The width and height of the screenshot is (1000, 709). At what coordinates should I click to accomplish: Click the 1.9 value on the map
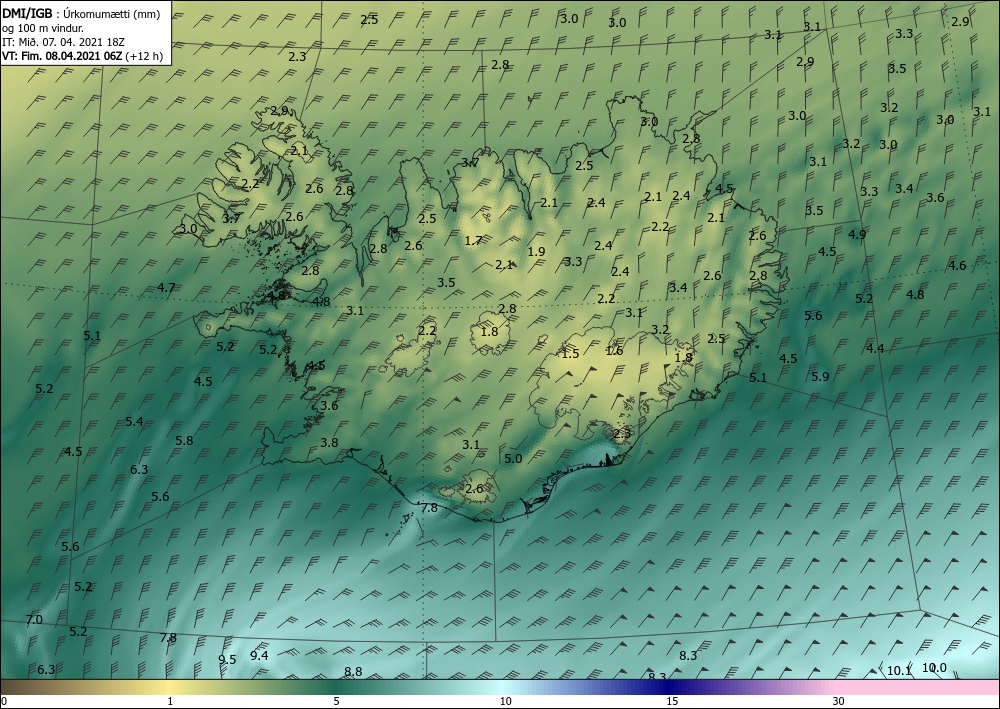click(x=536, y=251)
